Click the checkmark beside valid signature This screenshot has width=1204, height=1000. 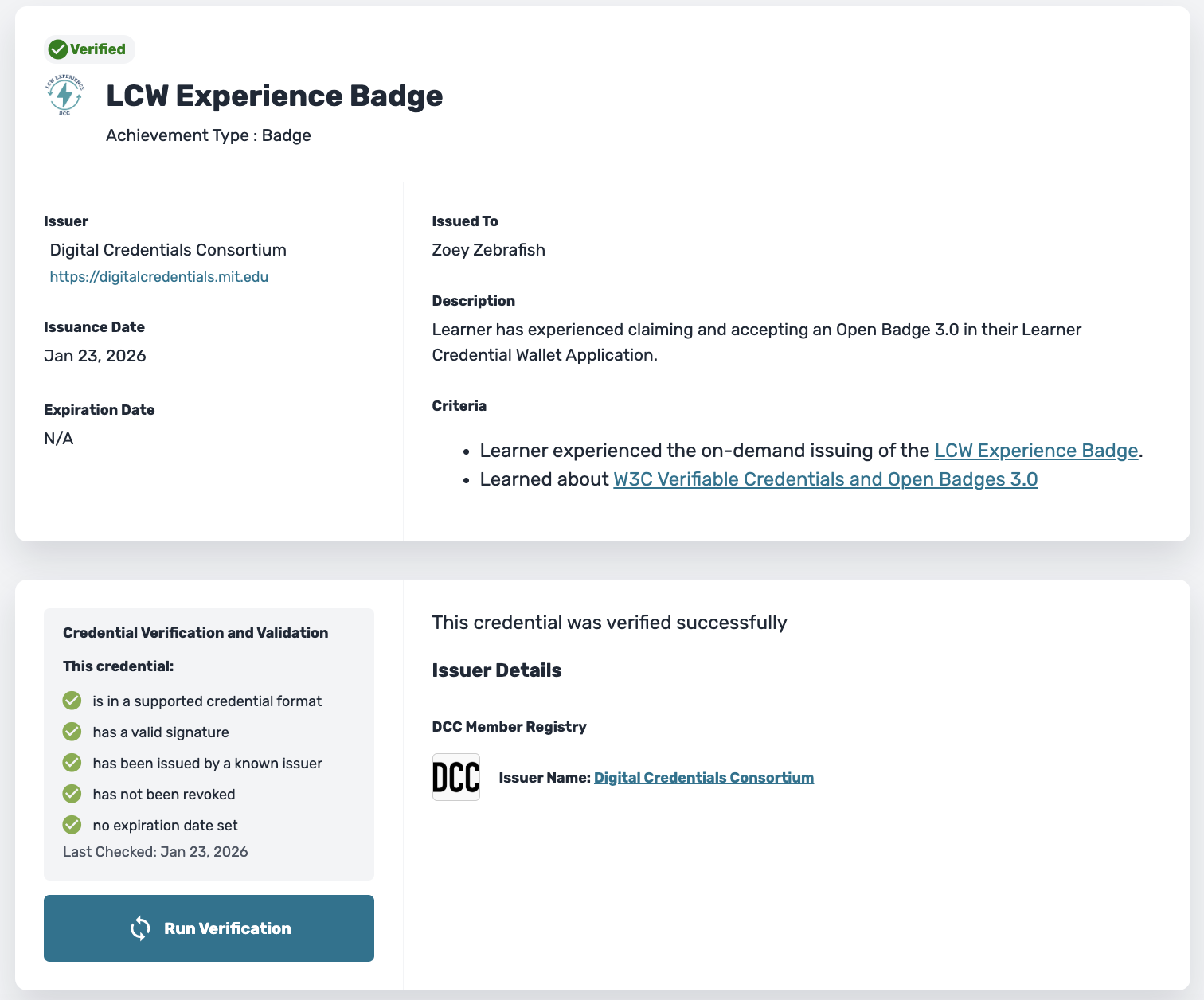tap(72, 732)
